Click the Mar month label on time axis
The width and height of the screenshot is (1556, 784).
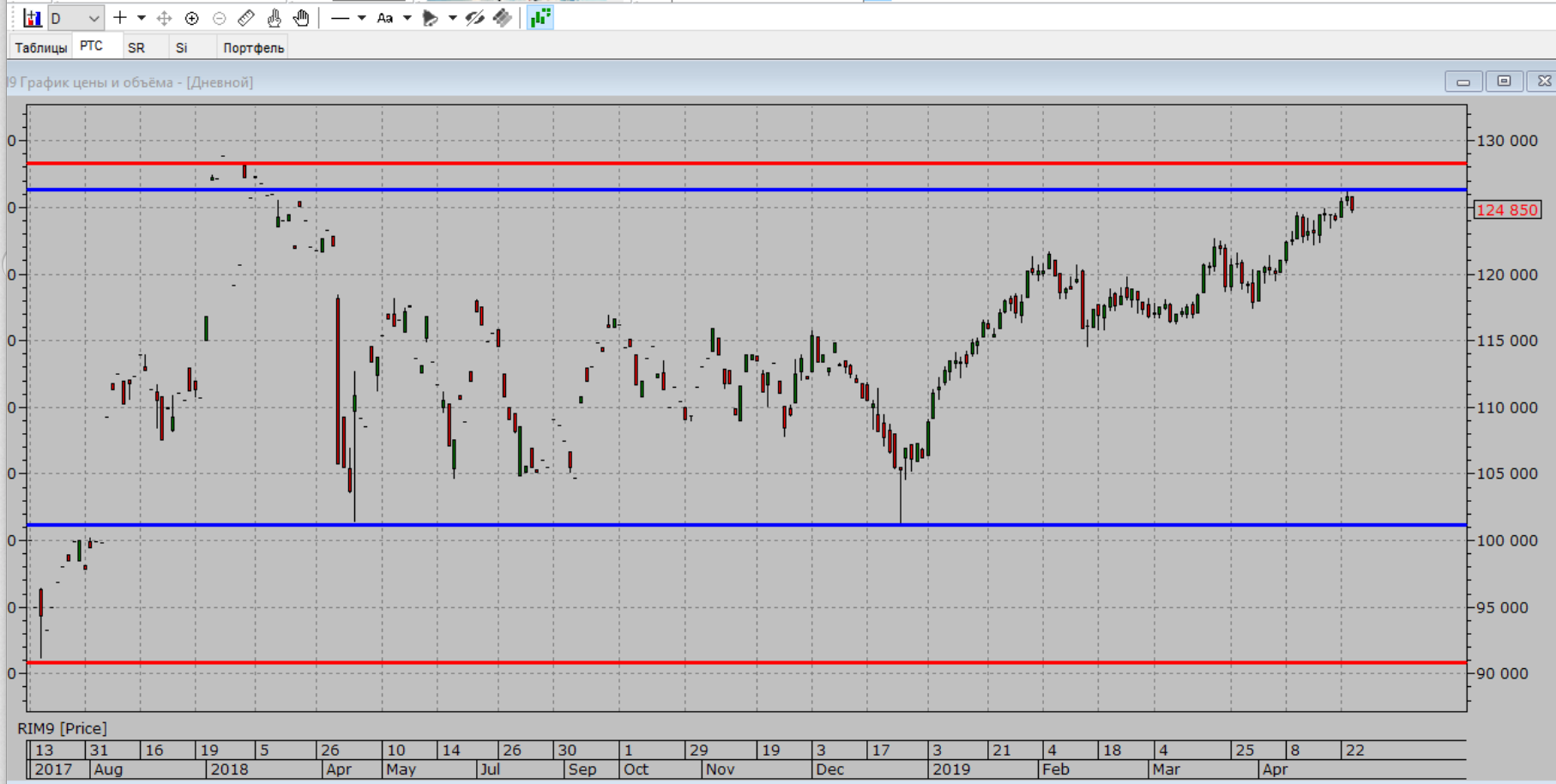(x=1167, y=769)
